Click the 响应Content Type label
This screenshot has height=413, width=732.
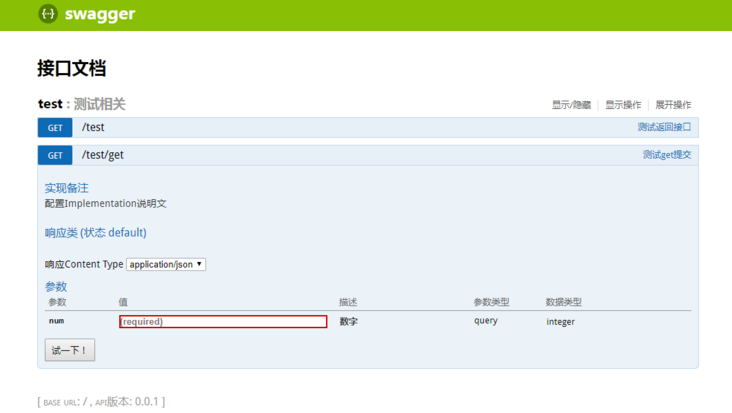[x=84, y=264]
